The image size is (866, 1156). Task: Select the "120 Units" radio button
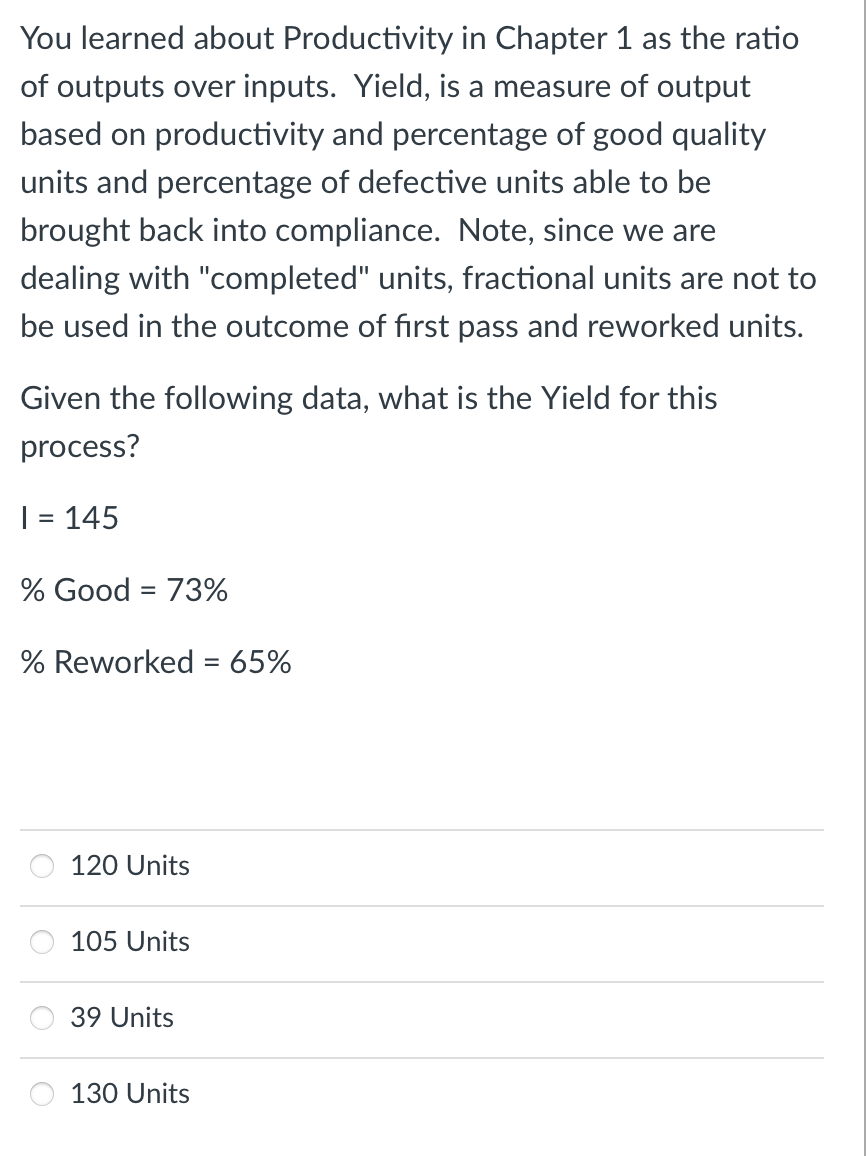(x=43, y=867)
